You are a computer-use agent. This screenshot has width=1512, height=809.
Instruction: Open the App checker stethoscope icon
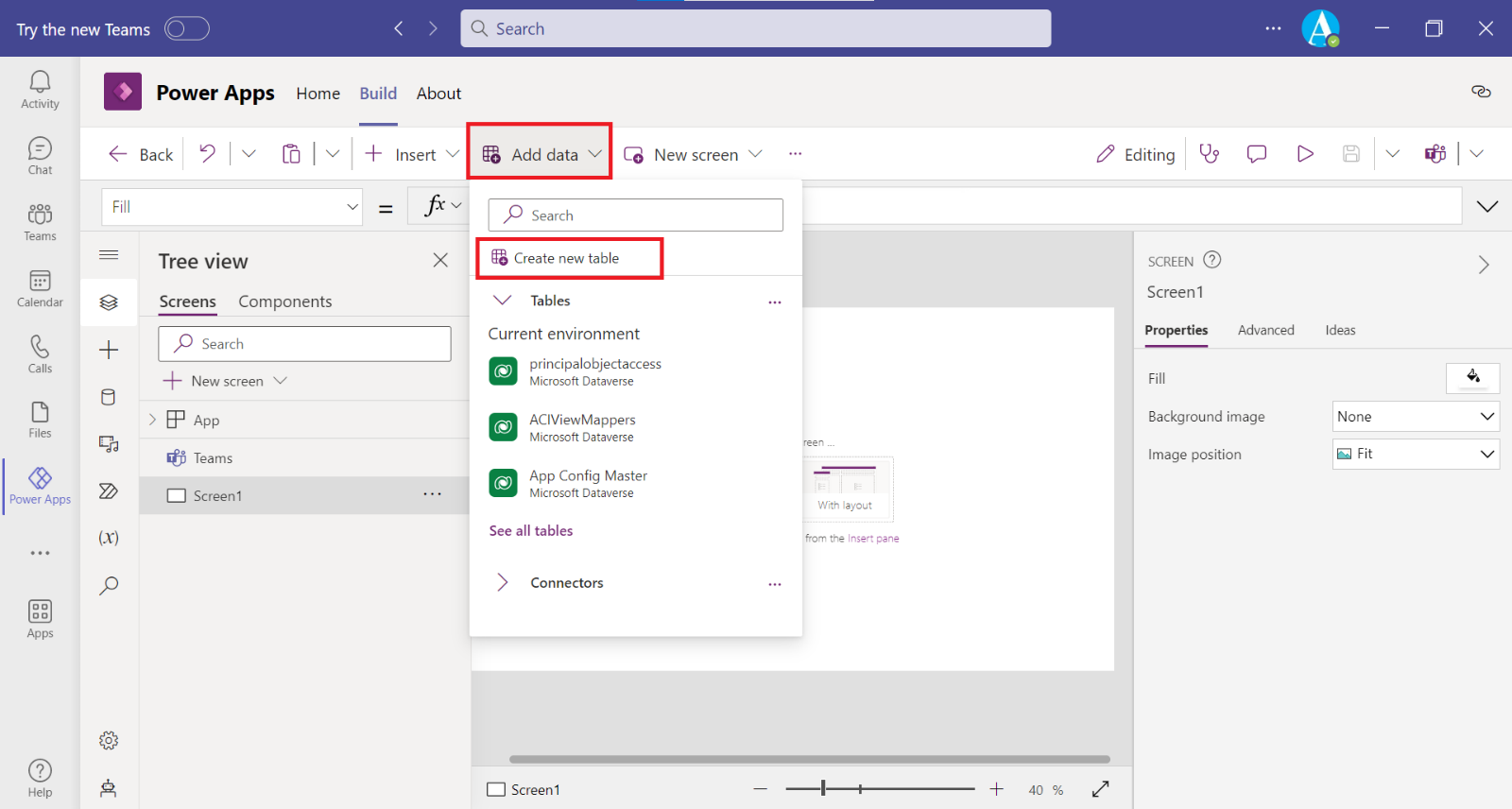tap(1209, 154)
